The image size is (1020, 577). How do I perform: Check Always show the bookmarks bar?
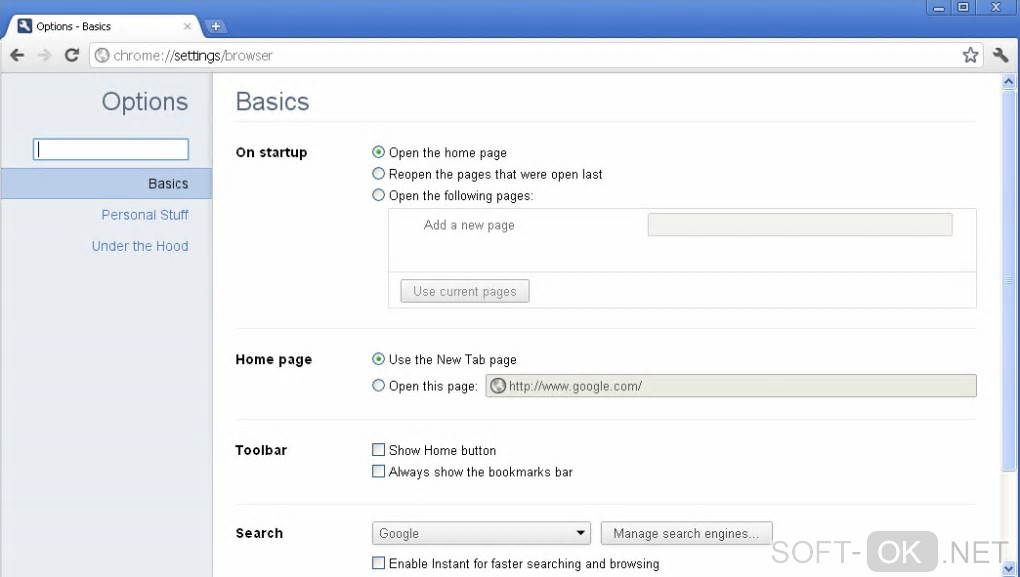pos(379,472)
